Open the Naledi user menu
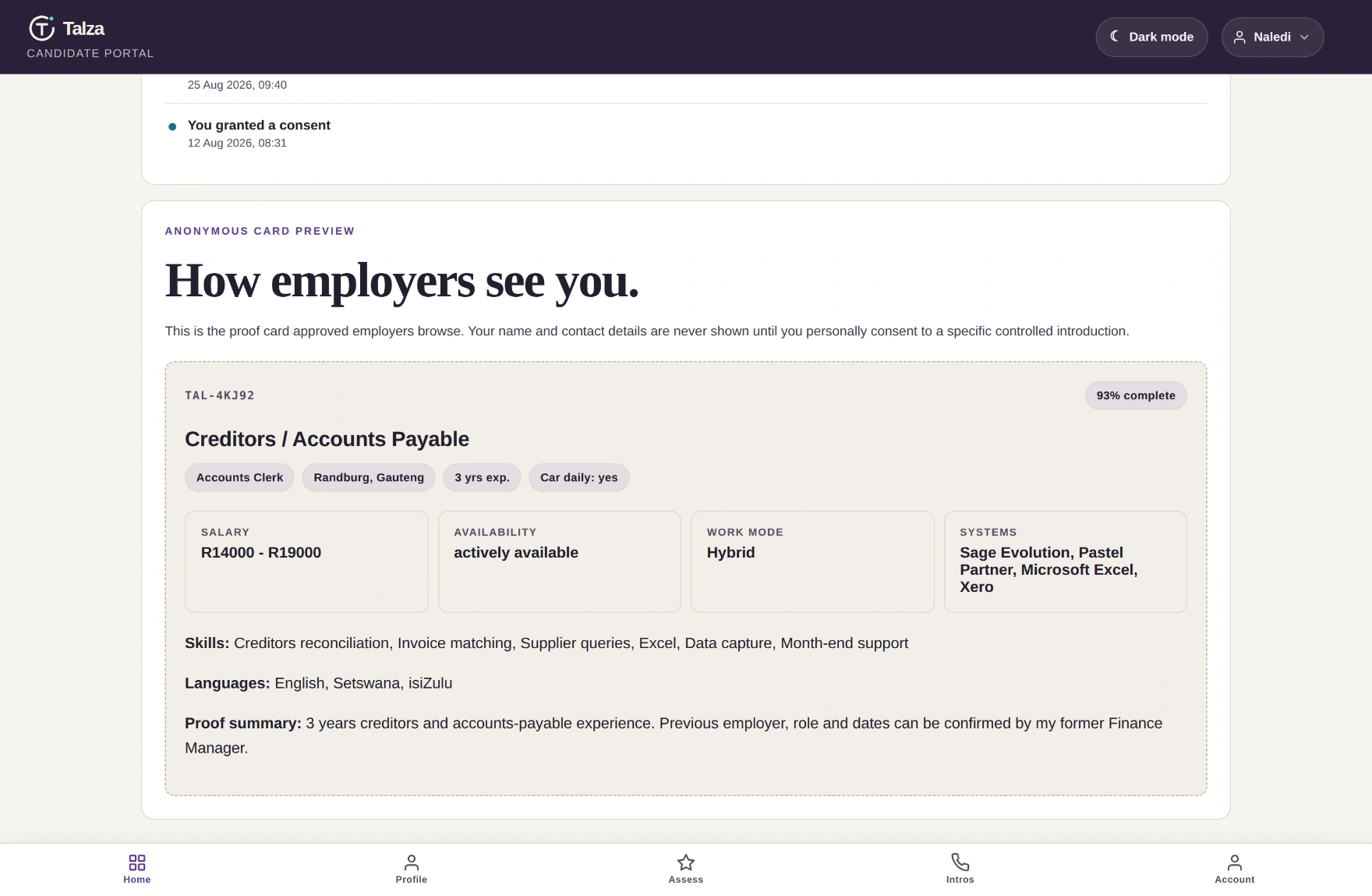 point(1272,37)
